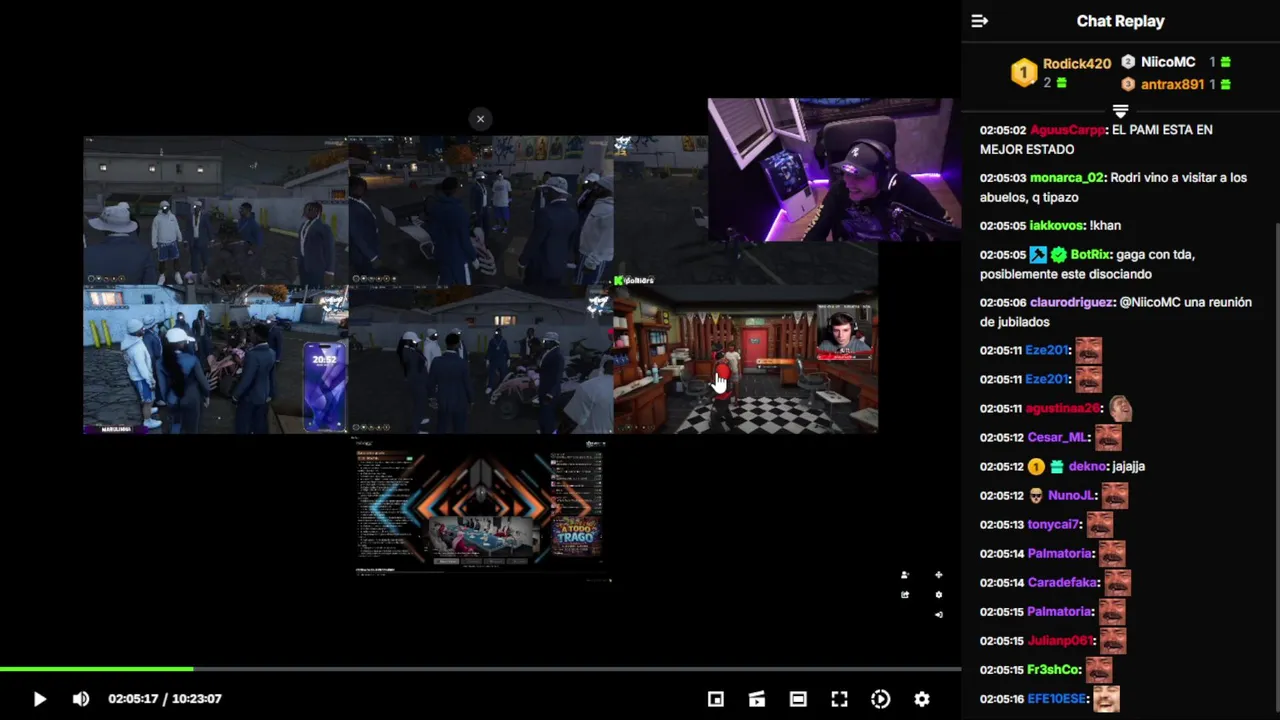Jump to timestamp 02:05:06 in chat

tap(1003, 303)
